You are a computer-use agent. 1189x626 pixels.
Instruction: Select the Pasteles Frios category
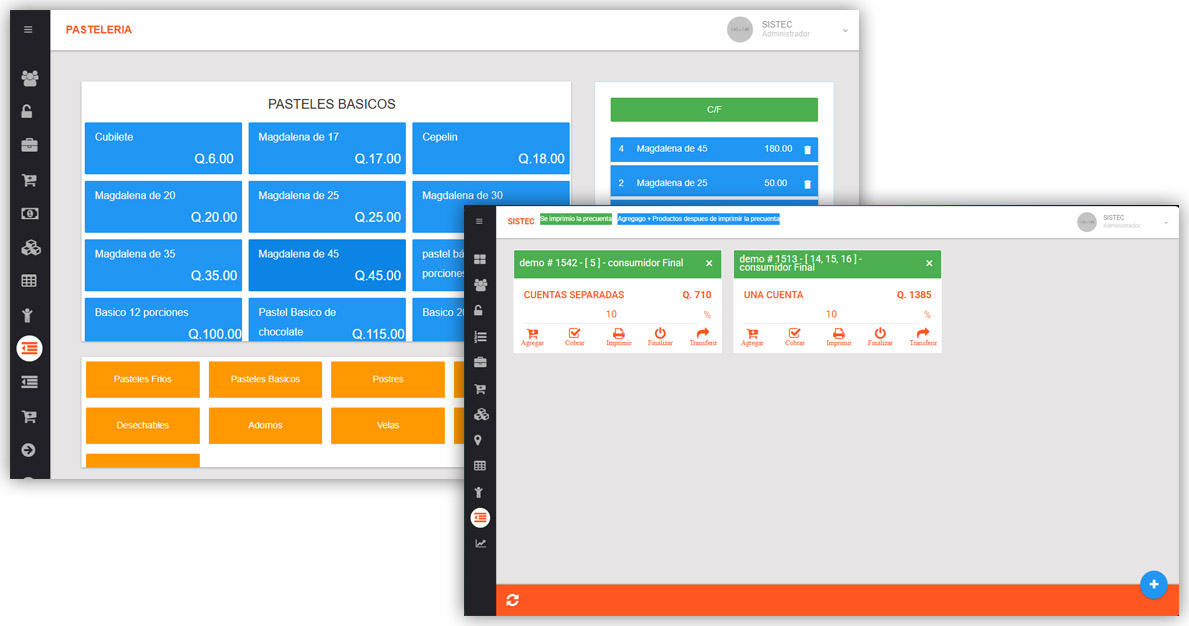click(143, 380)
